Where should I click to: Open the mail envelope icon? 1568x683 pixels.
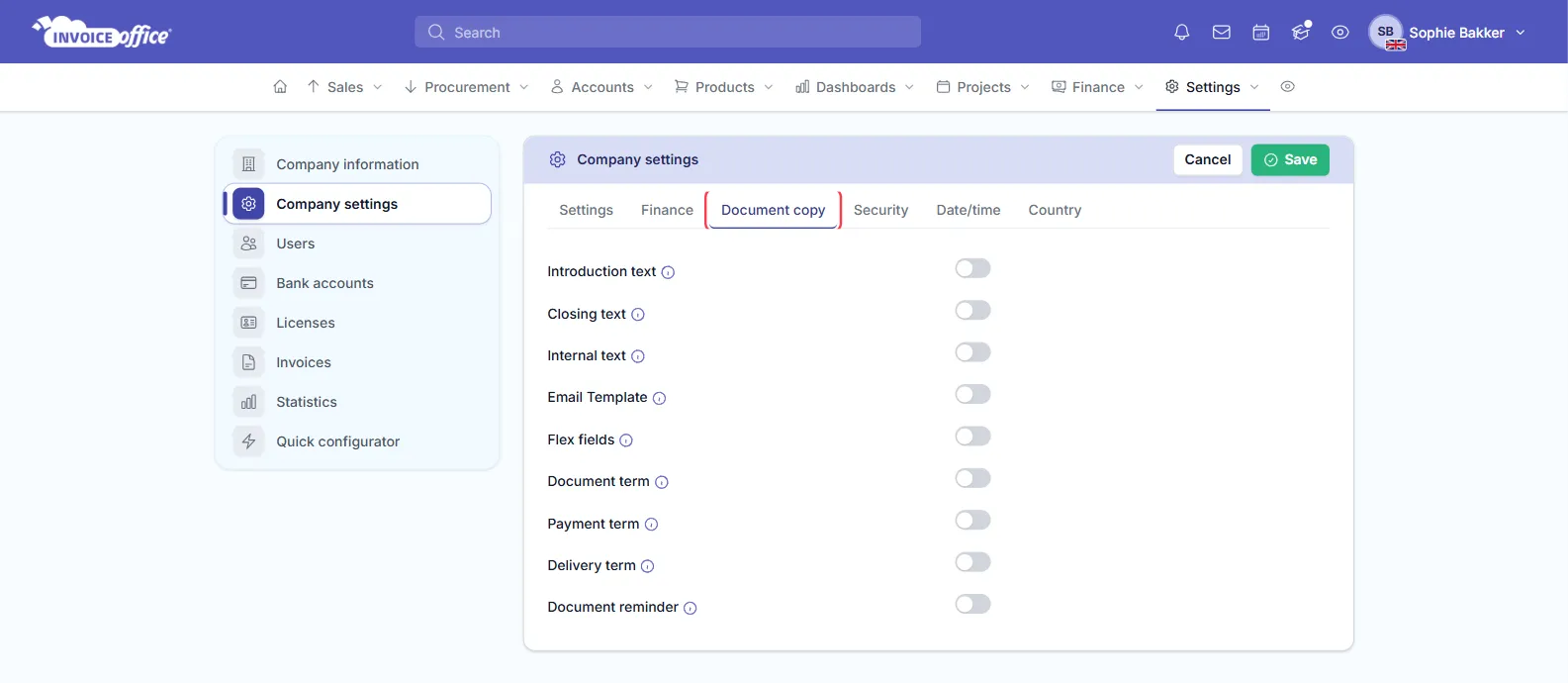pyautogui.click(x=1222, y=33)
